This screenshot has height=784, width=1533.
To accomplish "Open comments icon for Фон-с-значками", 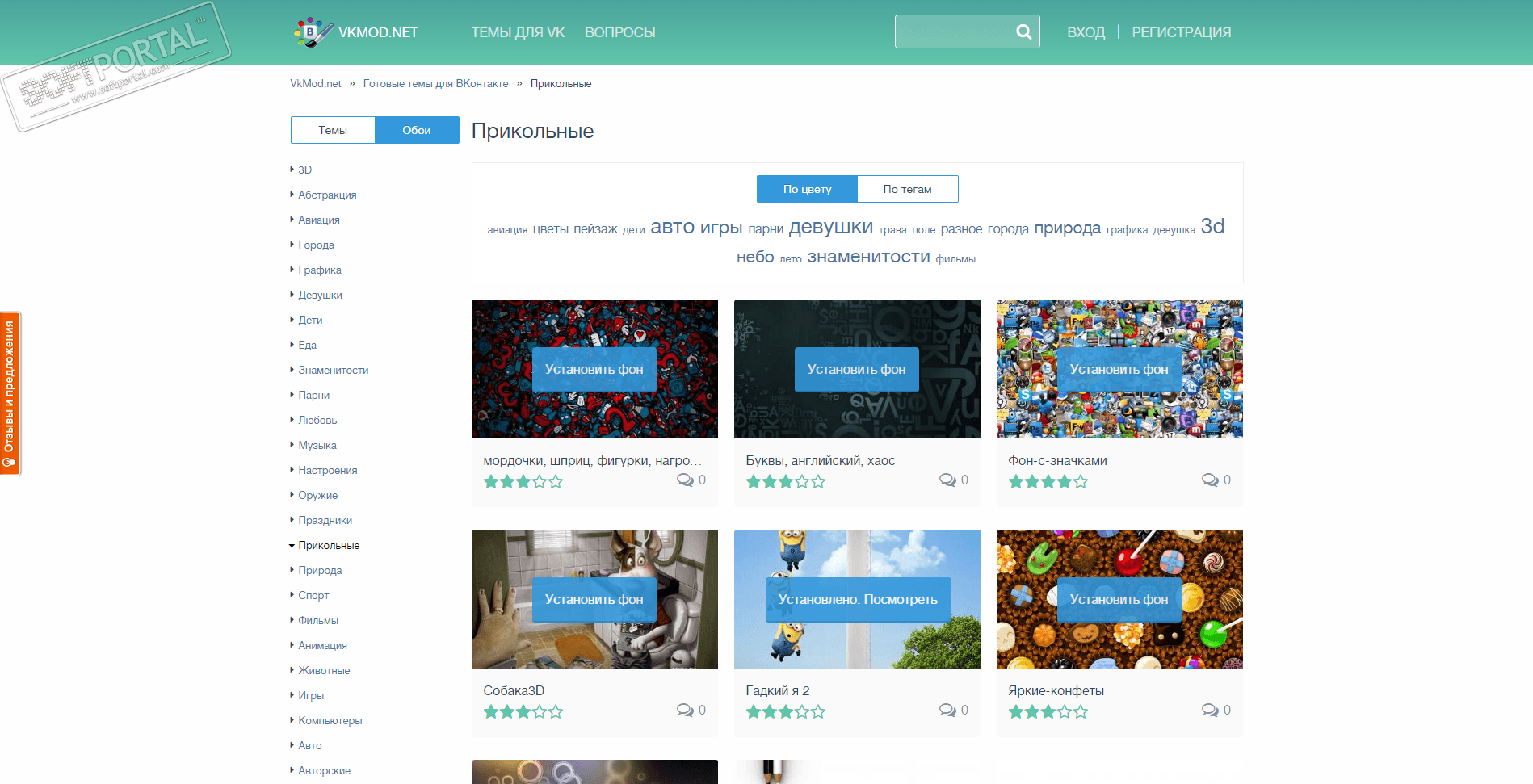I will pyautogui.click(x=1210, y=480).
